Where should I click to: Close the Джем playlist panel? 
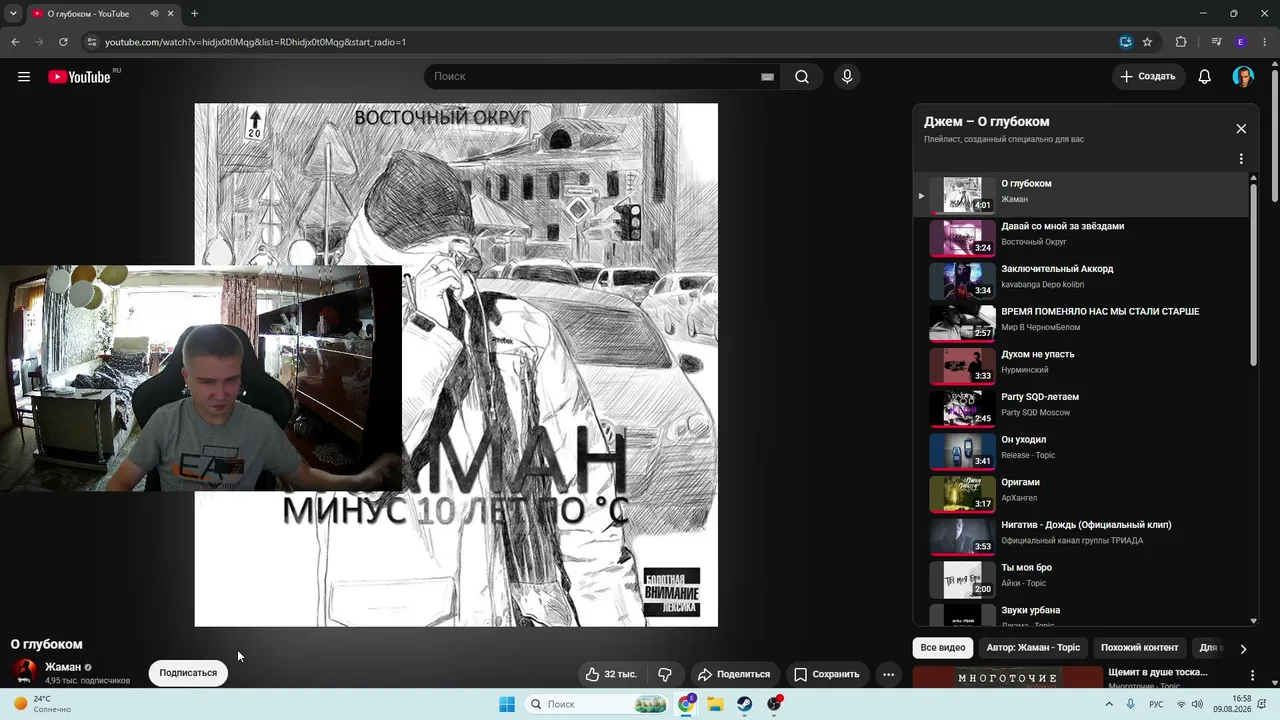(1241, 128)
